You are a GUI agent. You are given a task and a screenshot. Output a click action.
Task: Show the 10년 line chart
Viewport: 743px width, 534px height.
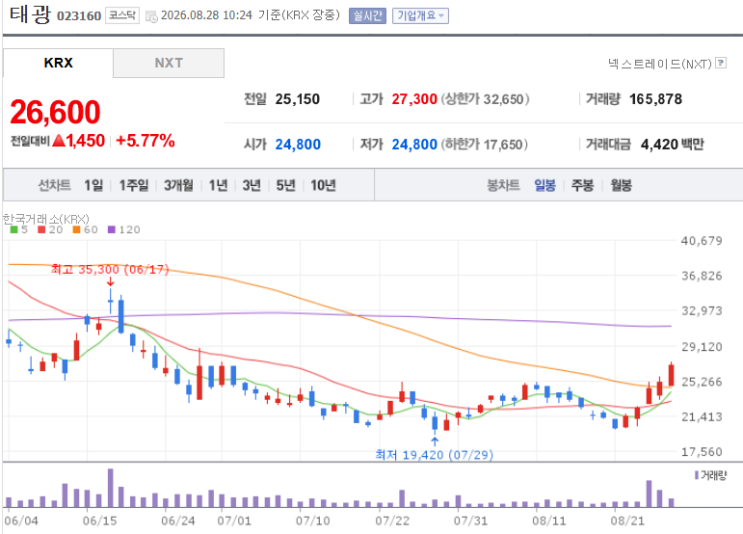click(x=323, y=185)
